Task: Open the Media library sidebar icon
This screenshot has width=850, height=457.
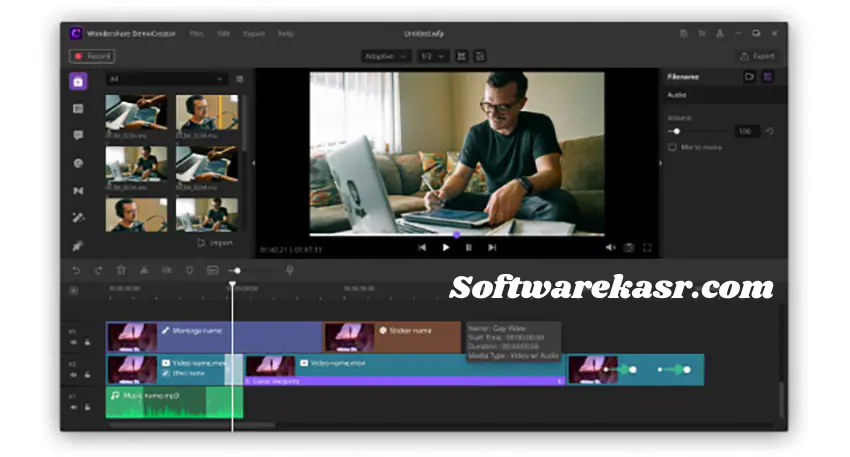Action: [78, 82]
